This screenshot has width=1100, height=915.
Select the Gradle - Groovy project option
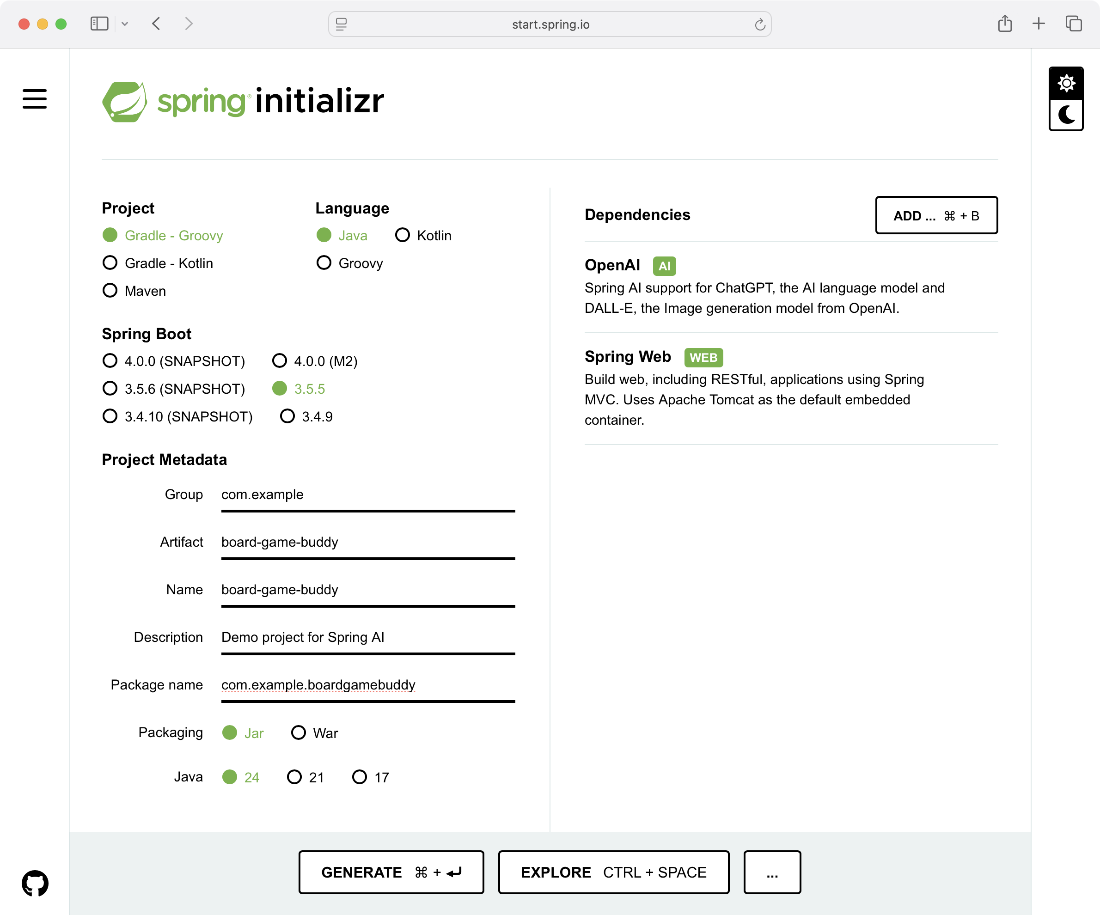pos(163,235)
